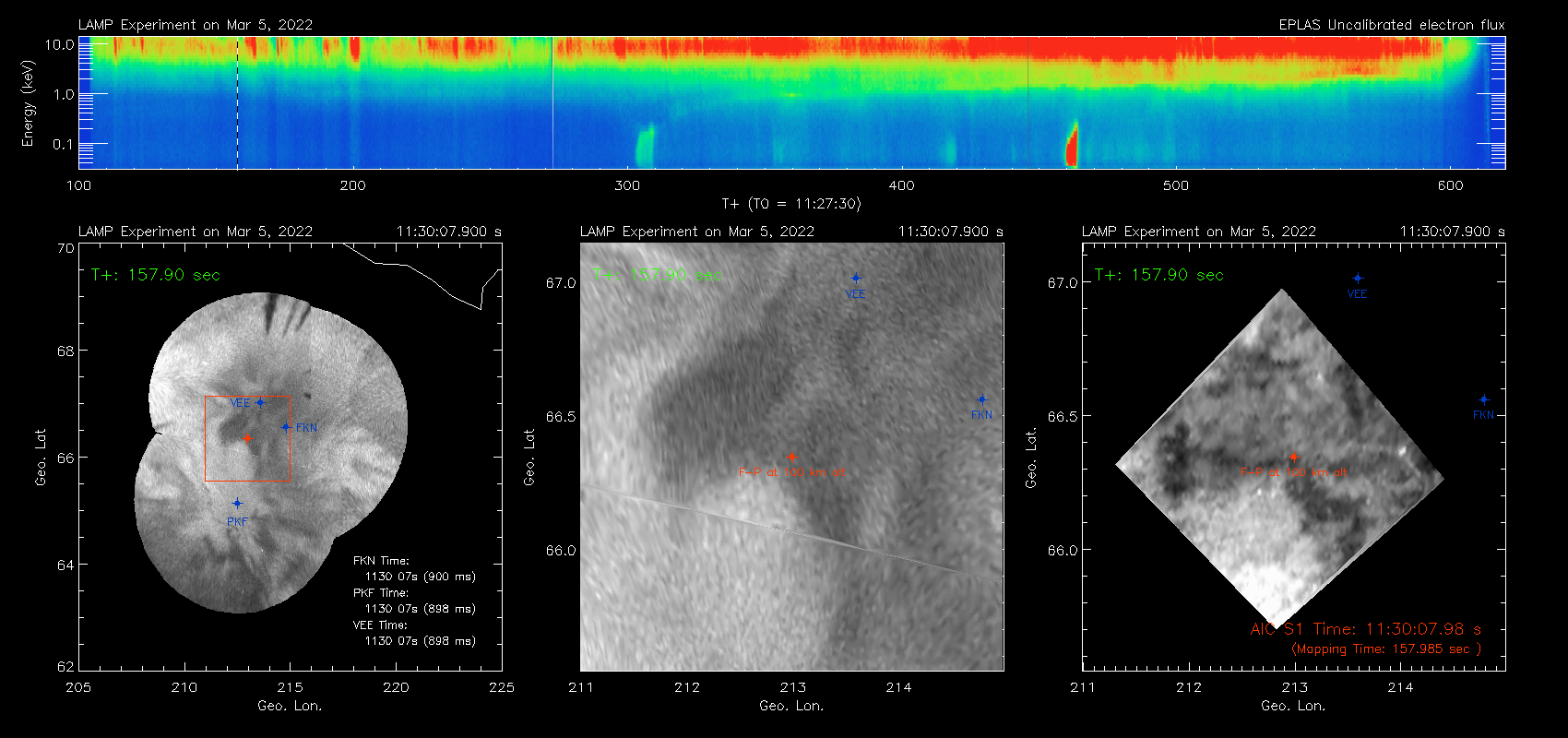
Task: Click red 'F-P at 120 km alt' label in right panel
Action: click(x=1293, y=472)
